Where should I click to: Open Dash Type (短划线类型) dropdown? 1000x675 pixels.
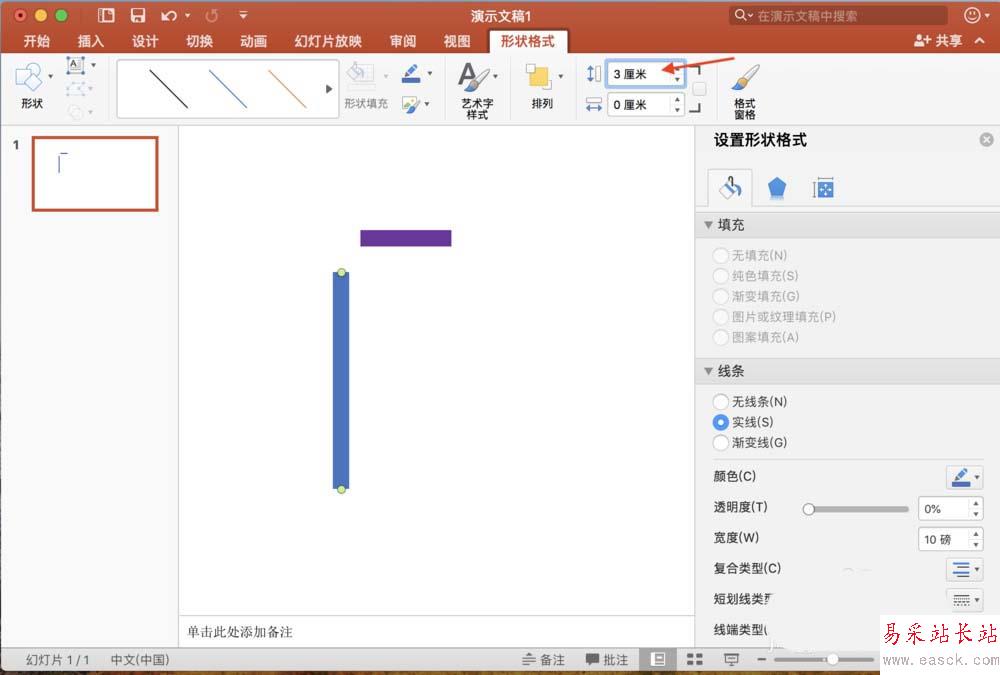(964, 600)
